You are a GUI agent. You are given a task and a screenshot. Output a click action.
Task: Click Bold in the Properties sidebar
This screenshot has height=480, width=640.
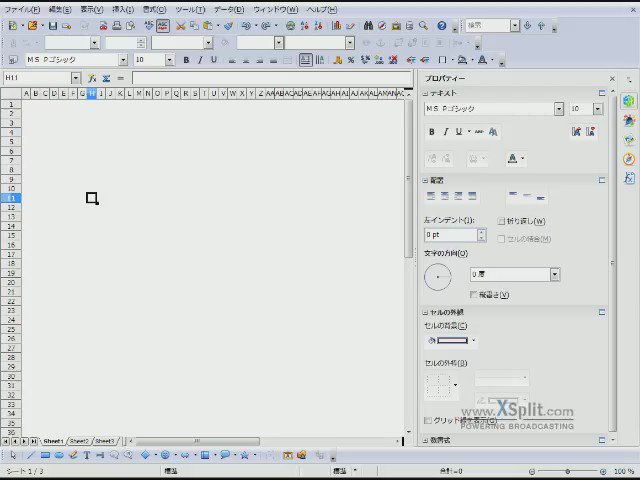pos(432,132)
